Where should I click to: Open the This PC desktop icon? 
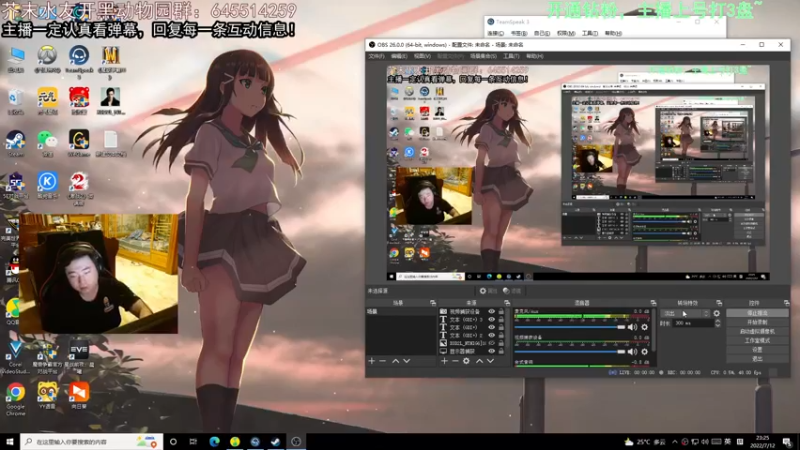[x=16, y=60]
